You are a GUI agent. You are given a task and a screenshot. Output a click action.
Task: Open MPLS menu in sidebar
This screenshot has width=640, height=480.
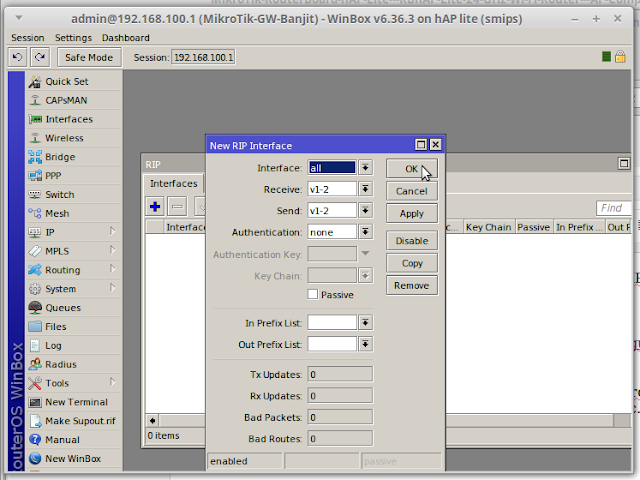74,251
